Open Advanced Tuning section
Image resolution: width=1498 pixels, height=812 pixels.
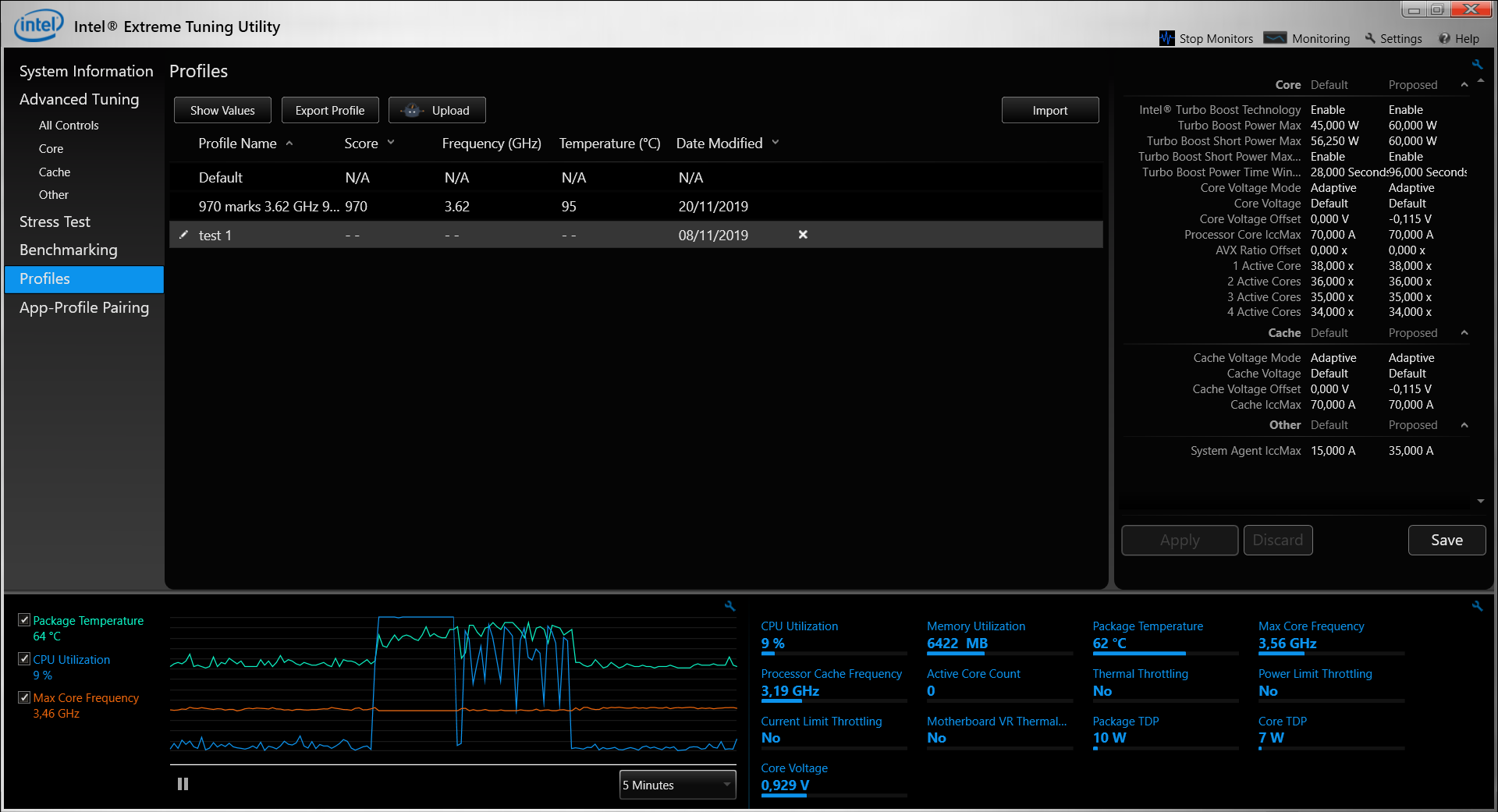pos(79,99)
